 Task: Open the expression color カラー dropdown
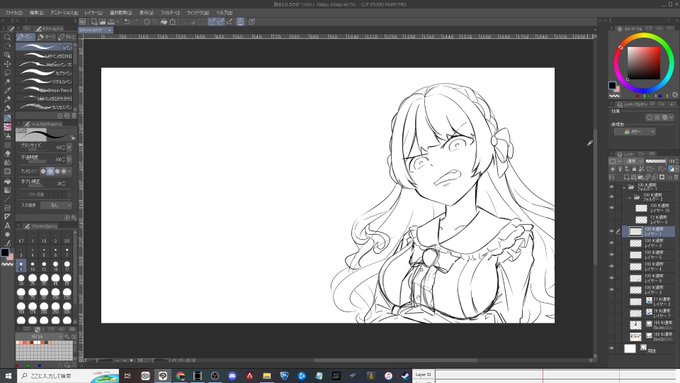[634, 132]
